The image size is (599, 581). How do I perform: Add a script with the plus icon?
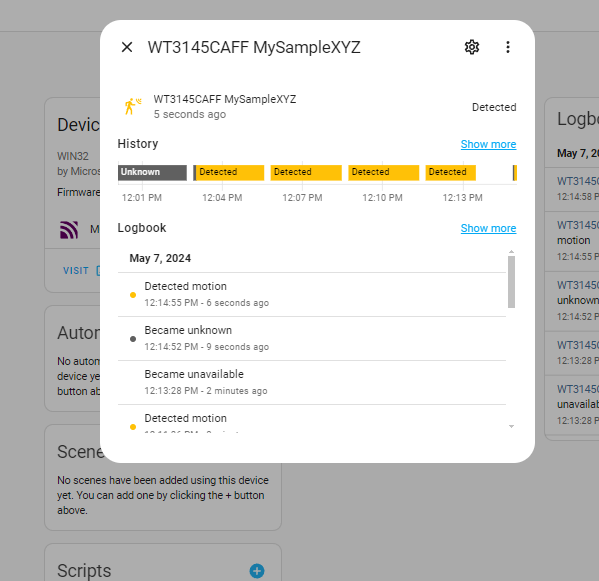tap(257, 571)
